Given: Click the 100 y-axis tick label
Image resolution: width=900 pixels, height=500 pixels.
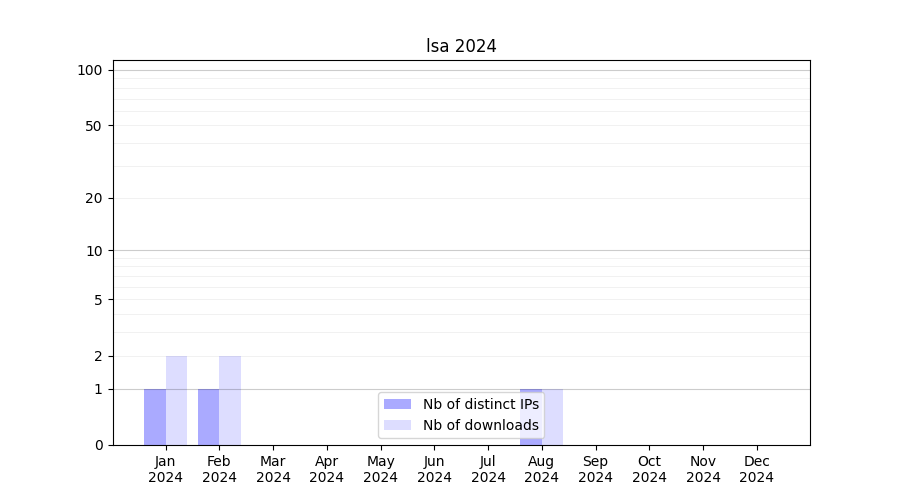Looking at the screenshot, I should click(x=90, y=70).
